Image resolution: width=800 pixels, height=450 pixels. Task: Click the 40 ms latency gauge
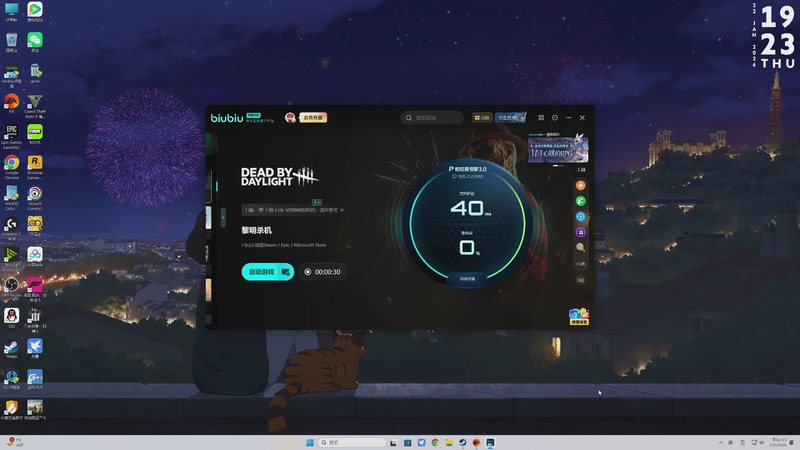pyautogui.click(x=467, y=224)
